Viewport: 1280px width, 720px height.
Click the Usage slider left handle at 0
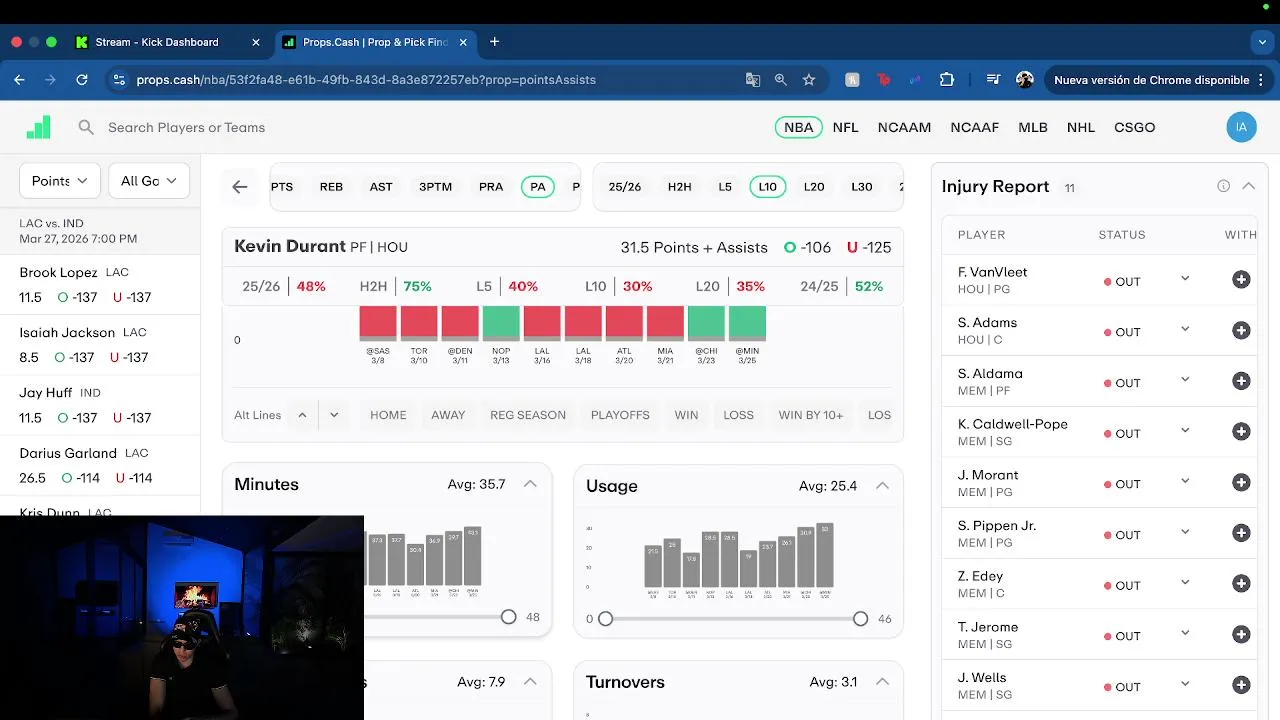coord(605,619)
